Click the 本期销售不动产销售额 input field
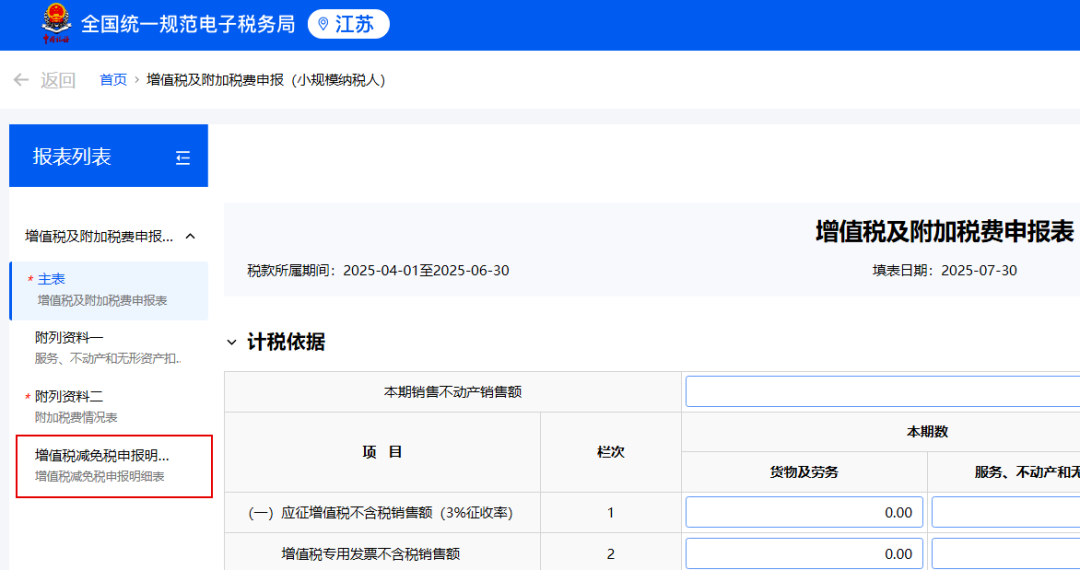1080x570 pixels. pos(882,392)
